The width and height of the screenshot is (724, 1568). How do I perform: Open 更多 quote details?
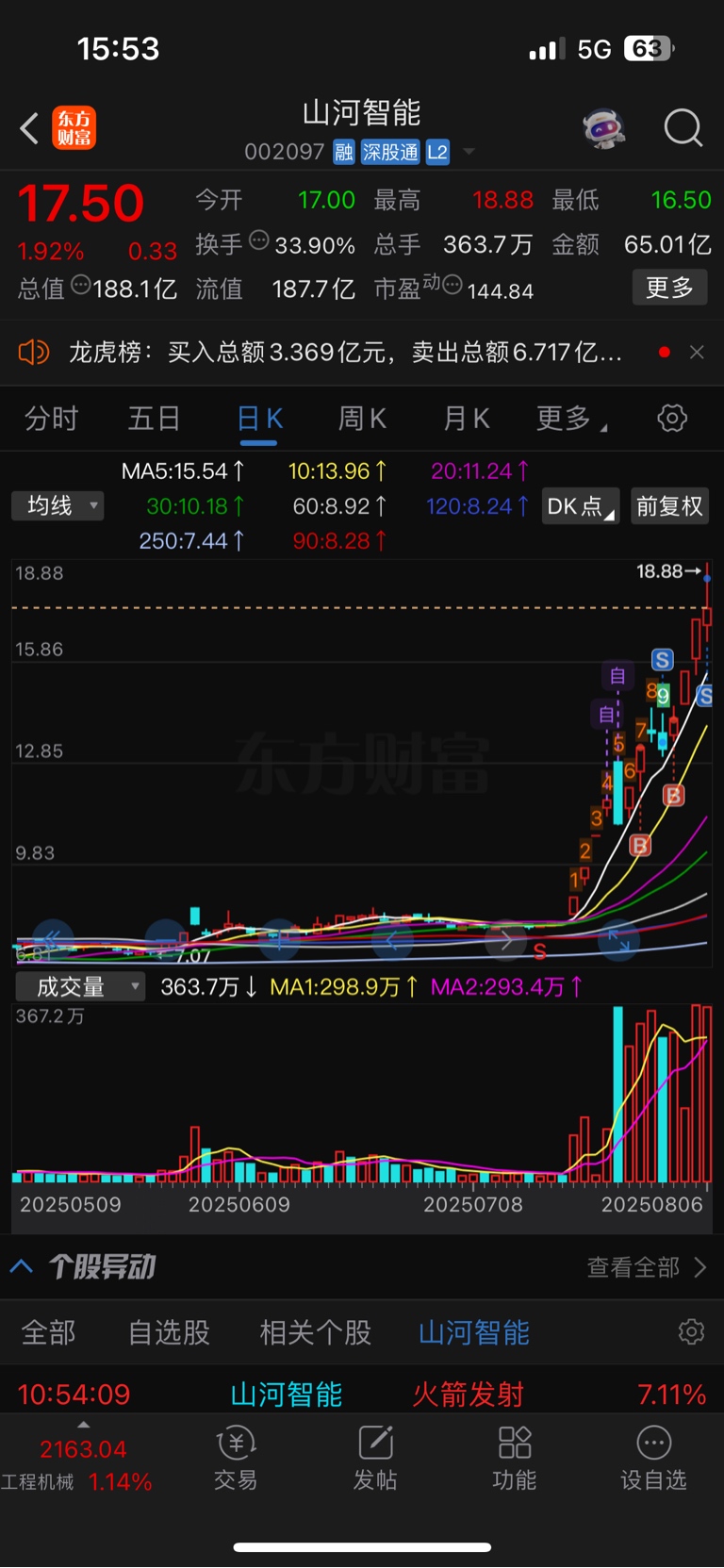(x=669, y=287)
